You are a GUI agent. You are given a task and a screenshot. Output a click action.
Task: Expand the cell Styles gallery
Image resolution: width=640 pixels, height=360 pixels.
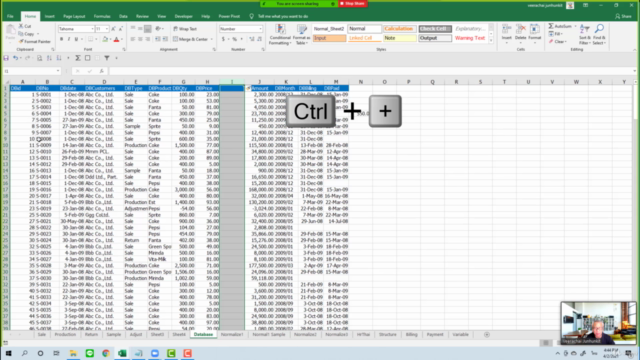(491, 41)
